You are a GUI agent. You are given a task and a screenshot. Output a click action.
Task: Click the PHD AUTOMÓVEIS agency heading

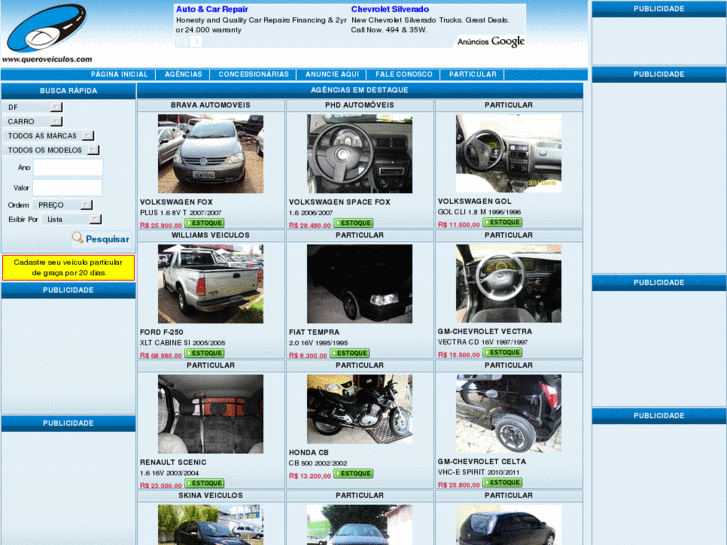click(x=359, y=105)
